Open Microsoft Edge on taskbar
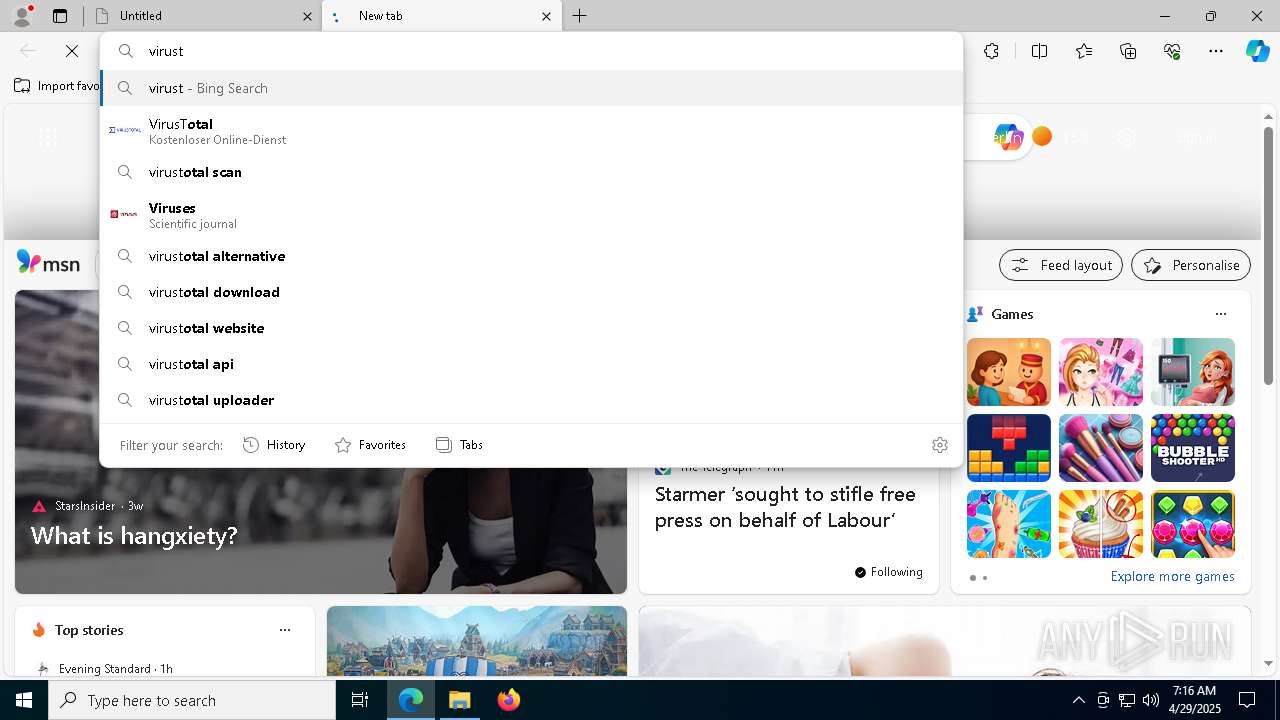Screen dimensions: 1280x720 point(411,700)
